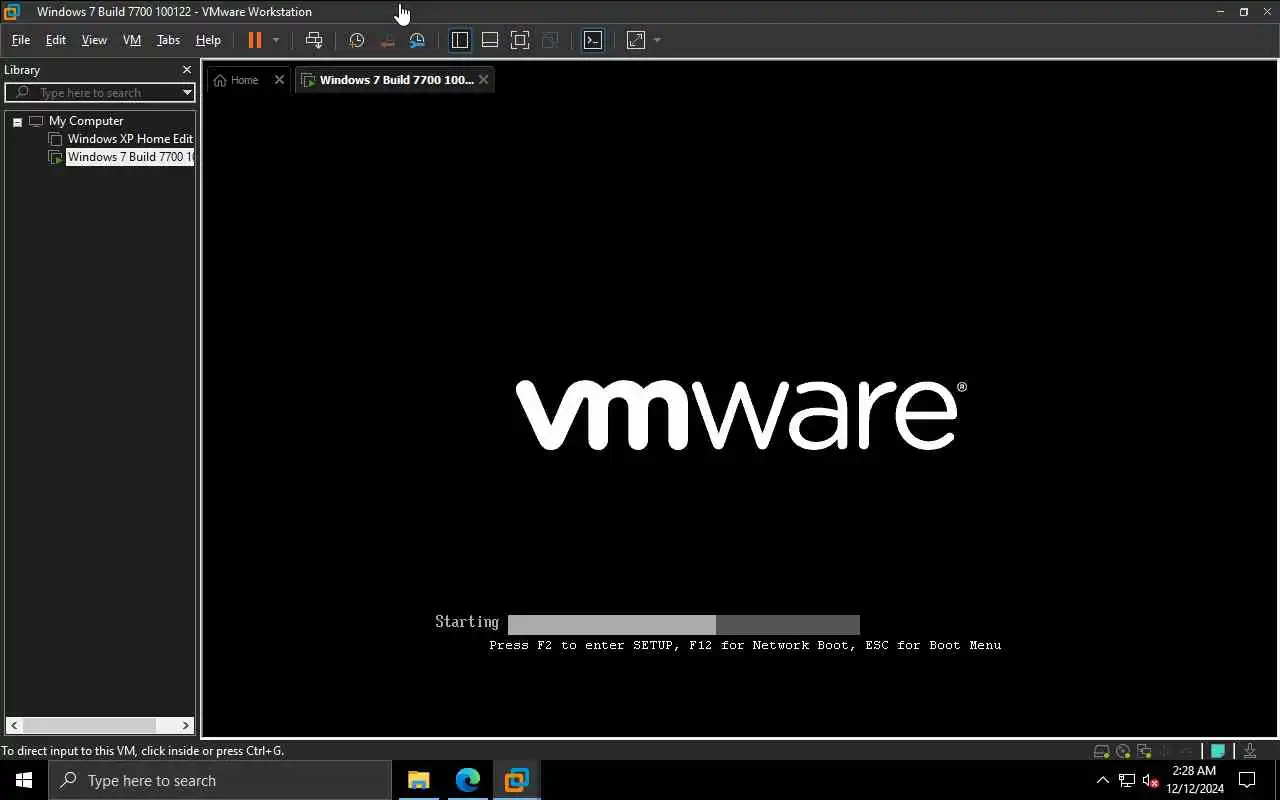1280x800 pixels.
Task: Open the File menu
Action: 21,40
